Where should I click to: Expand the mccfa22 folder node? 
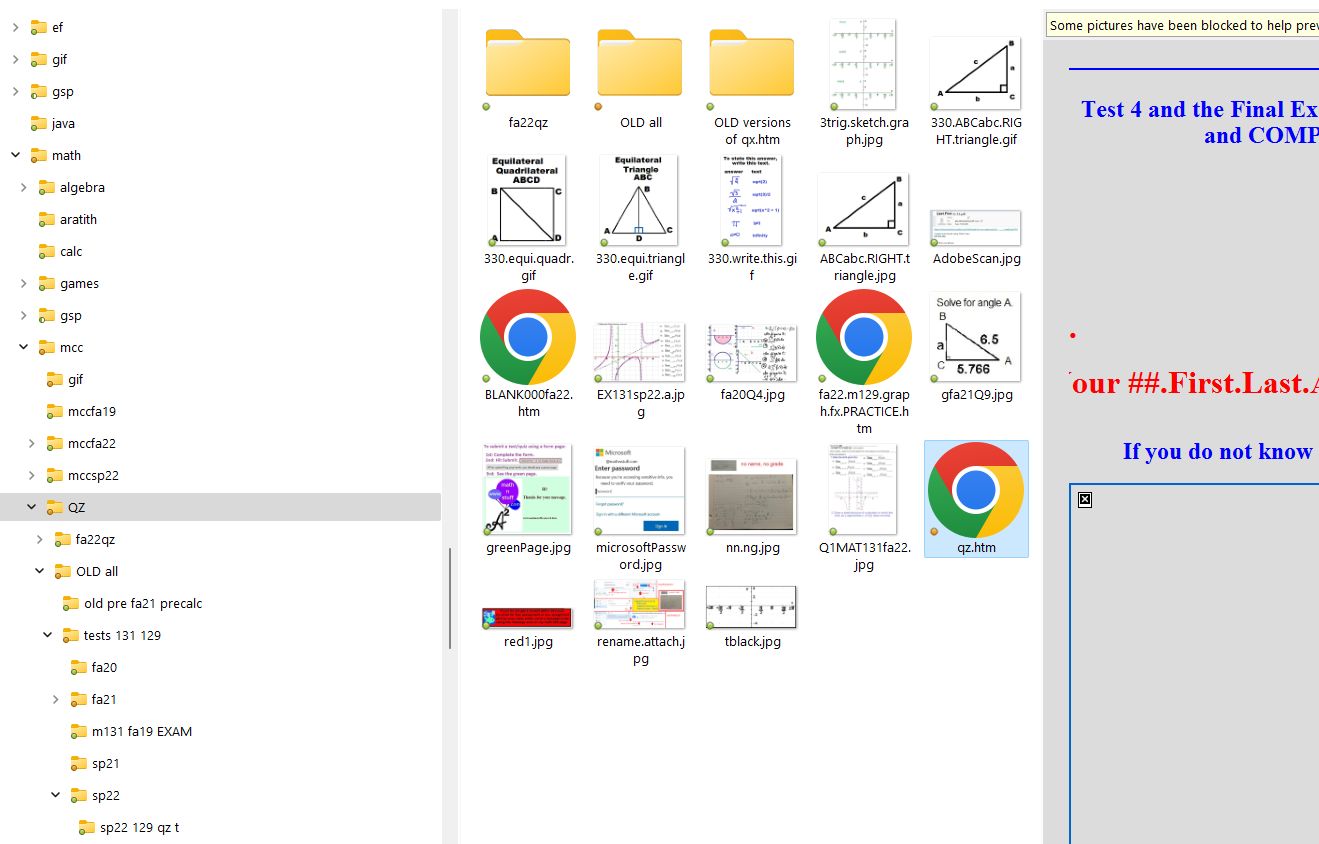pos(31,443)
